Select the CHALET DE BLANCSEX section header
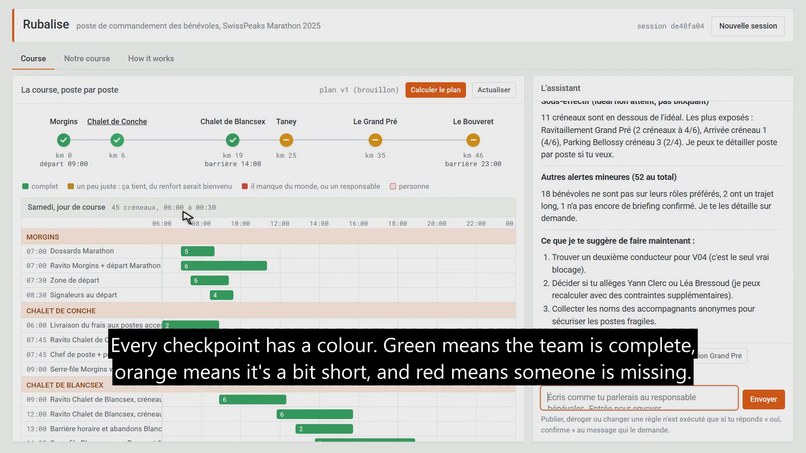 pyautogui.click(x=268, y=385)
